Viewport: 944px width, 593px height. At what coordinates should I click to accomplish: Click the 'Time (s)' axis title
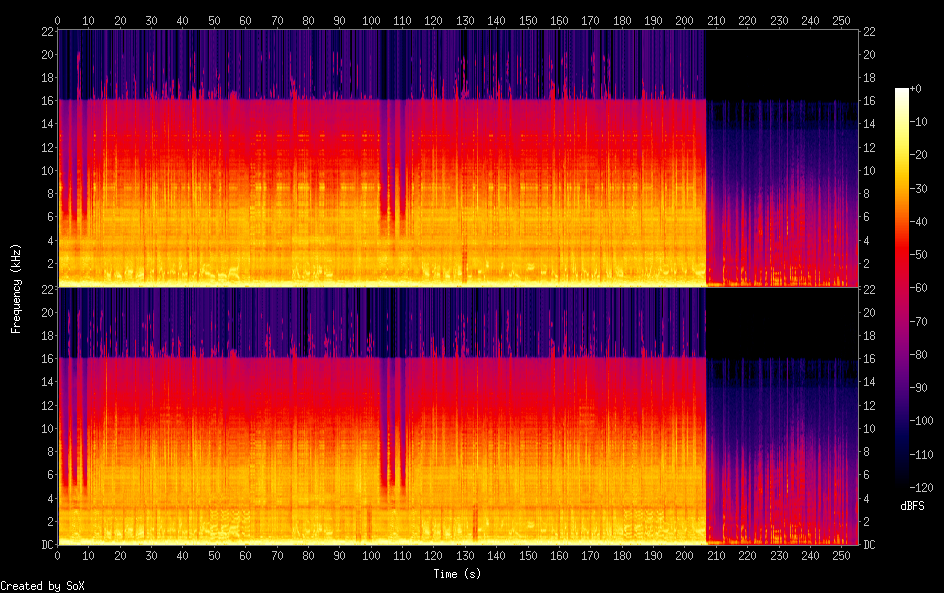[x=457, y=574]
